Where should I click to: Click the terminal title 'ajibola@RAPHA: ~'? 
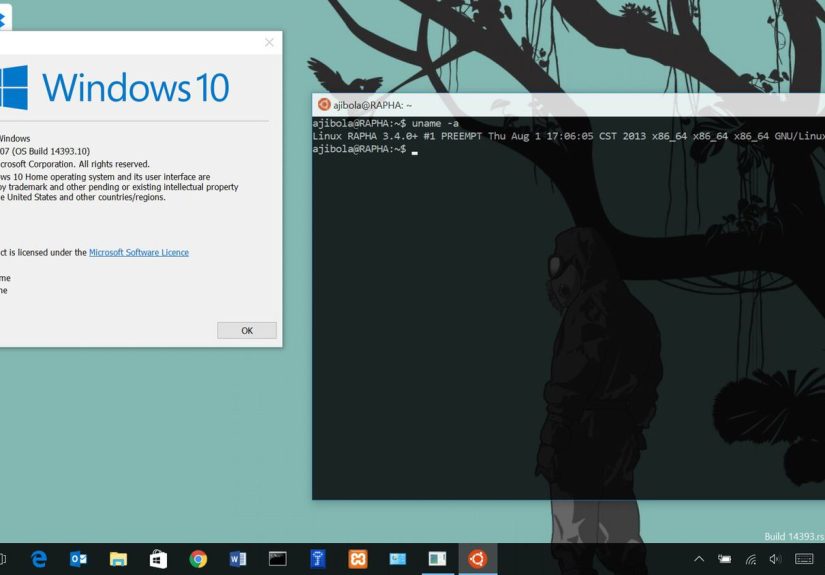(x=373, y=105)
